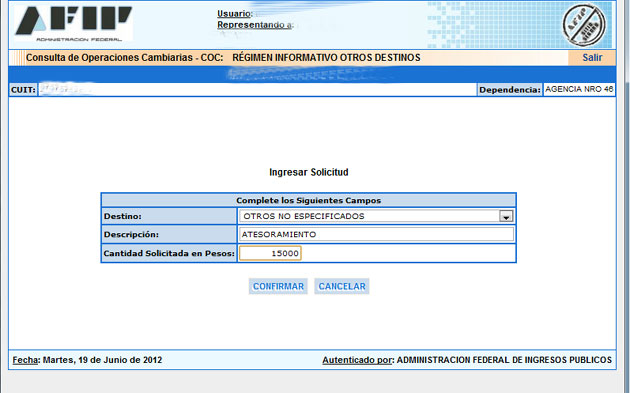Click the Dependencia label

click(x=509, y=90)
